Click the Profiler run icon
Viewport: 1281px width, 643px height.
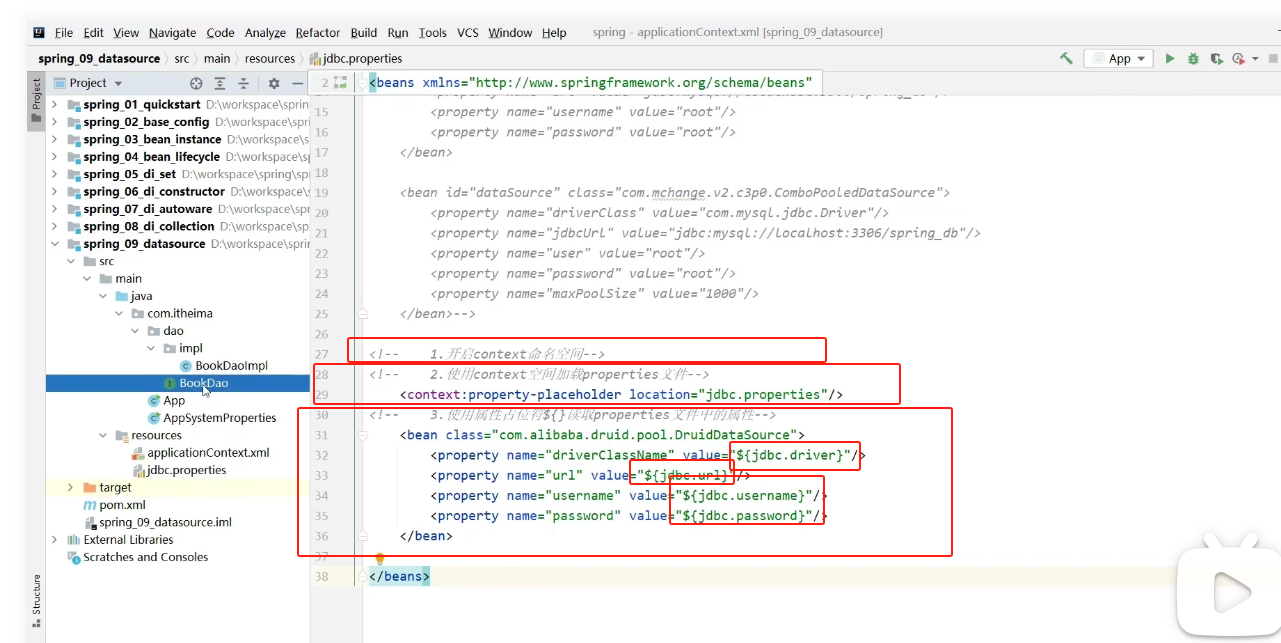click(1239, 58)
